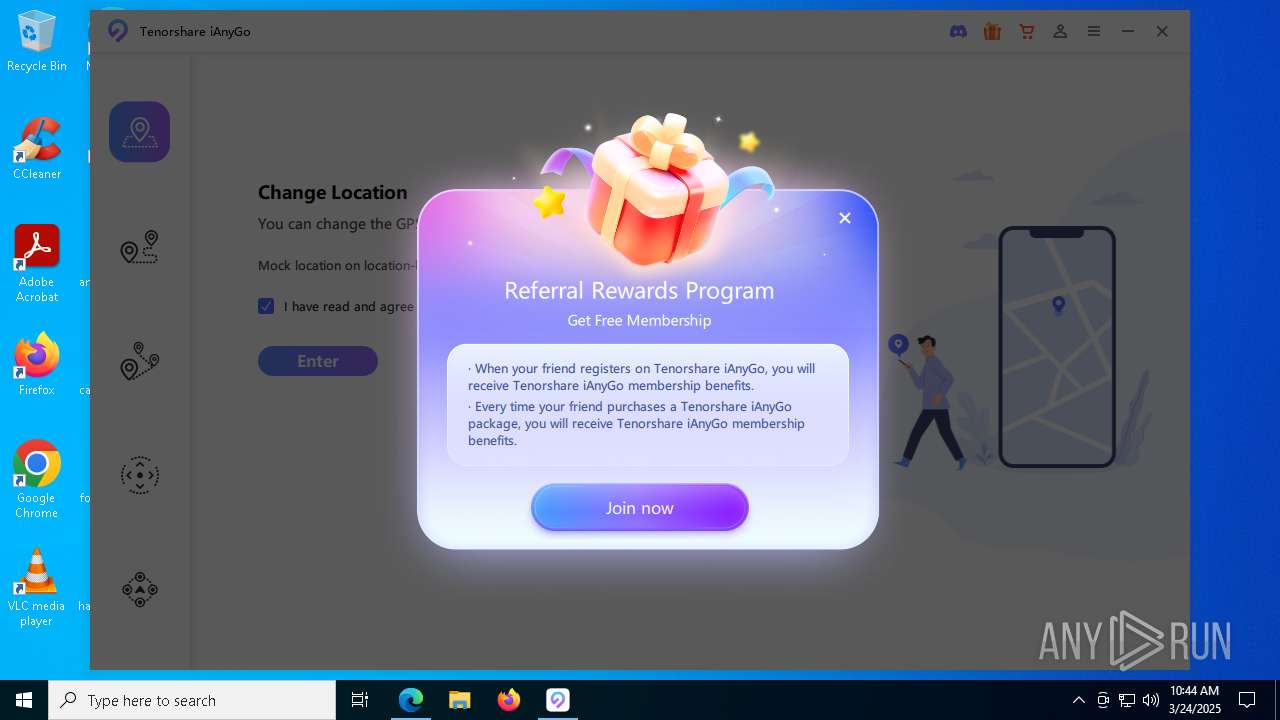
Task: Click the phone map illustration
Action: click(x=1057, y=346)
